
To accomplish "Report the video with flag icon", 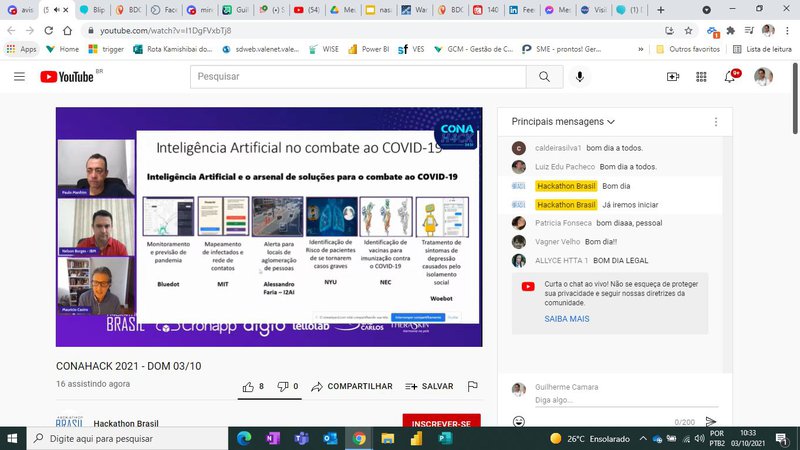I will pyautogui.click(x=472, y=387).
